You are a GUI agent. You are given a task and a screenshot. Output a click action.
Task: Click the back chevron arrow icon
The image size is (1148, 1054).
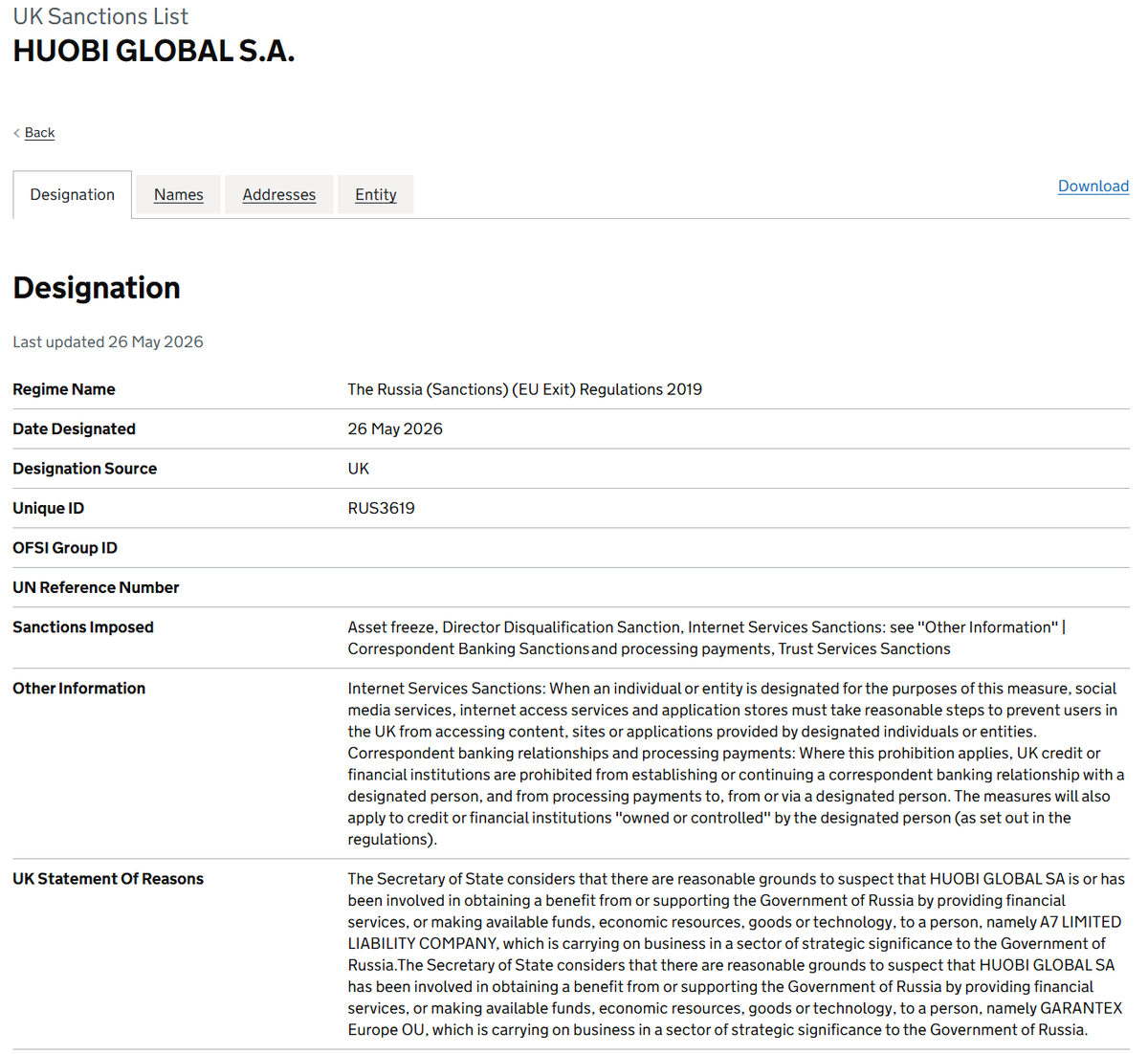pyautogui.click(x=16, y=132)
